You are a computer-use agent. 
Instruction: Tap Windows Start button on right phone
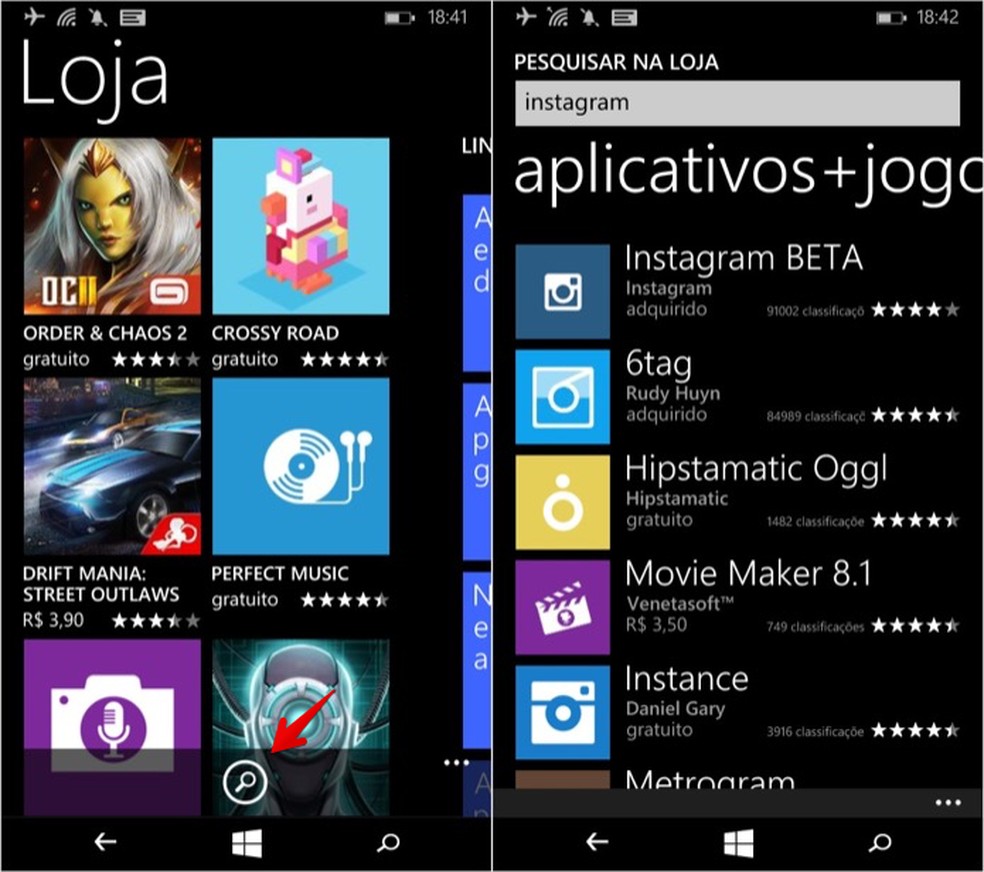tap(738, 843)
